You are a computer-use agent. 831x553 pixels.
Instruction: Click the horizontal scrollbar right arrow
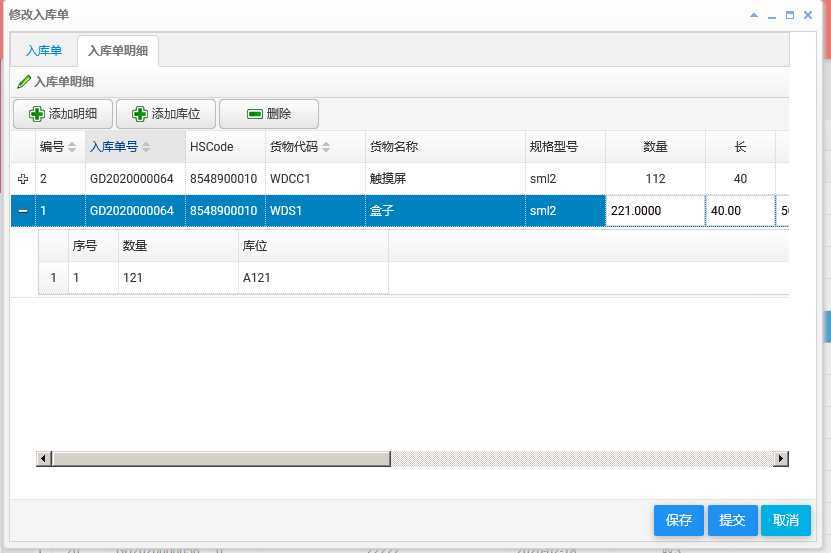780,459
